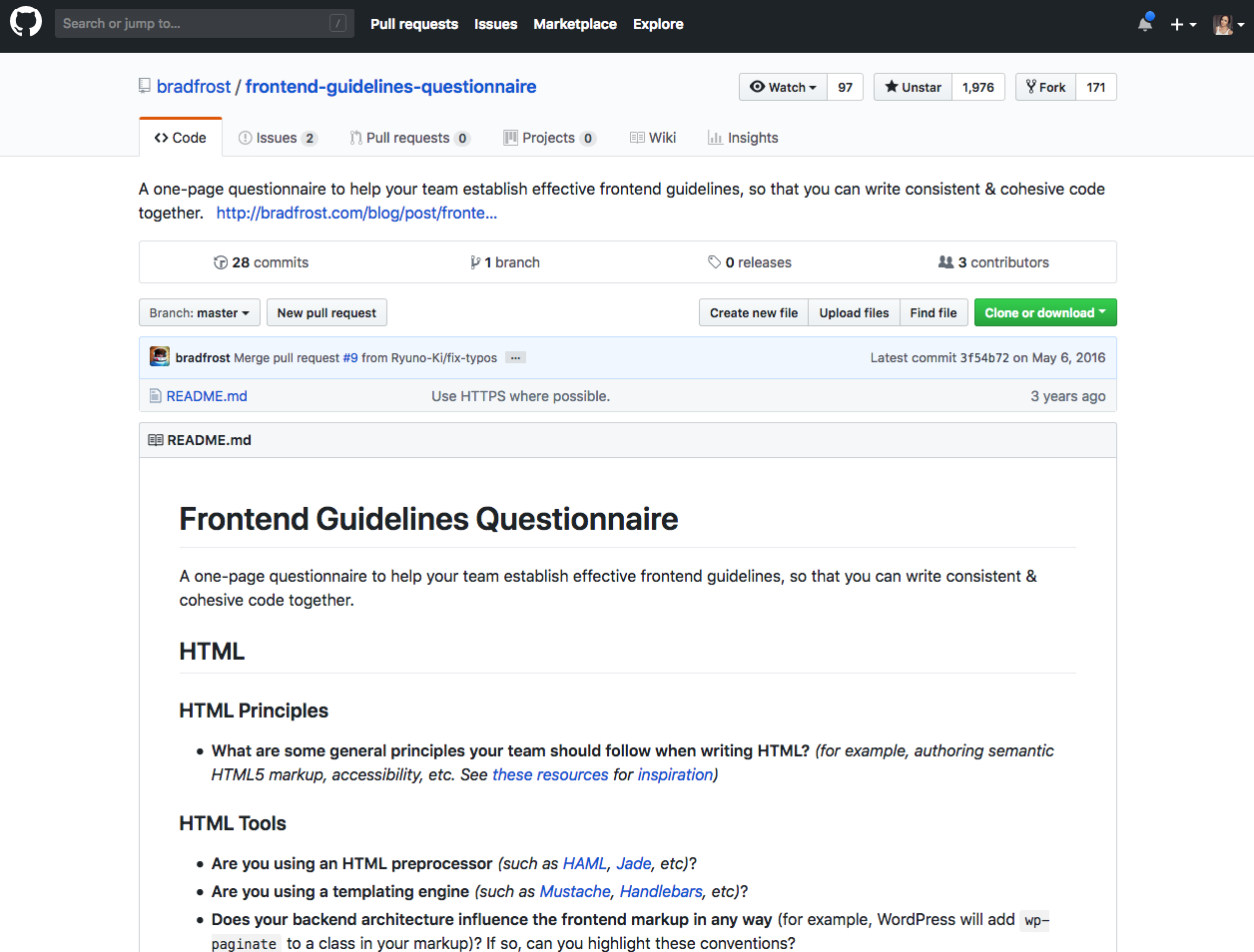This screenshot has width=1254, height=952.
Task: Open pull request #9 link
Action: [x=350, y=357]
